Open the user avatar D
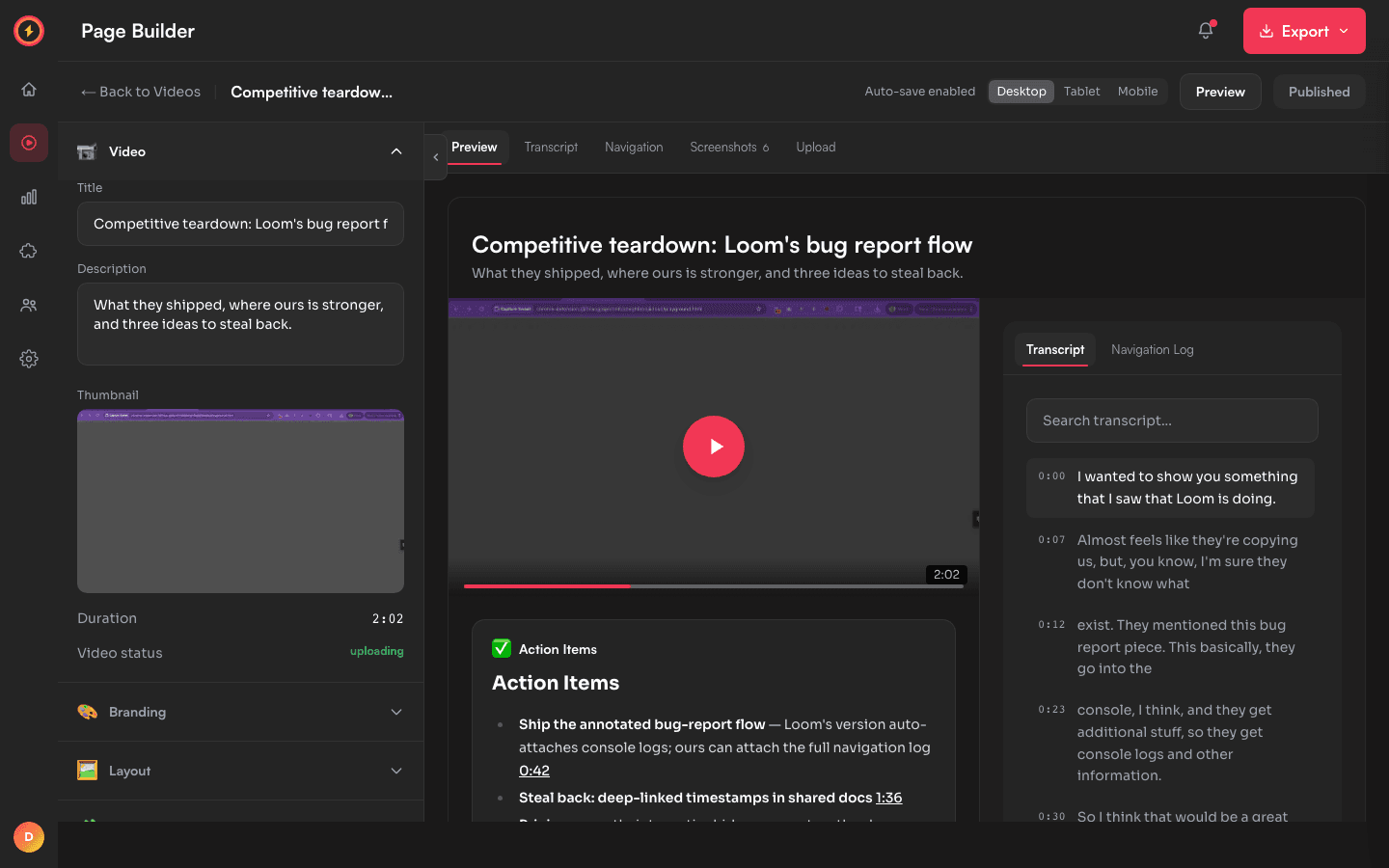This screenshot has height=868, width=1389. [x=29, y=837]
